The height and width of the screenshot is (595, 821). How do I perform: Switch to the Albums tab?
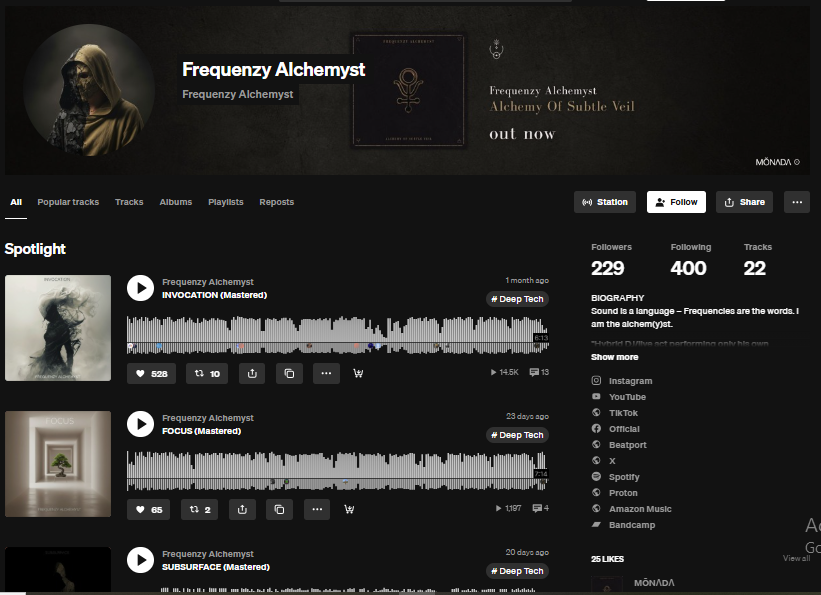point(175,202)
